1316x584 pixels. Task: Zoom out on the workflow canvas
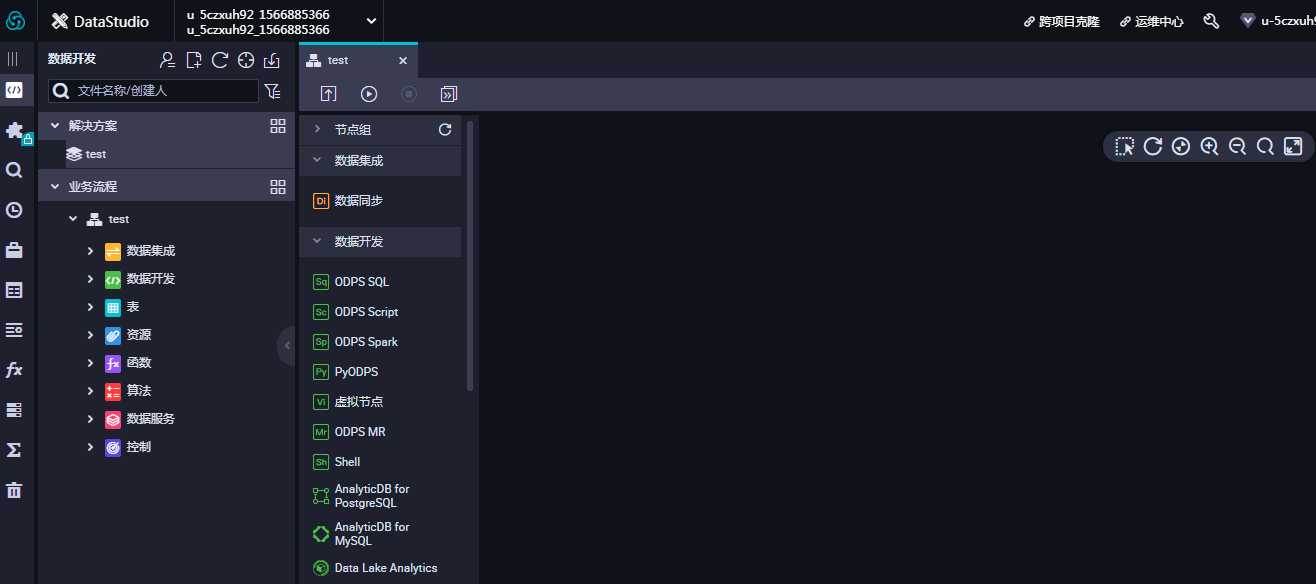pyautogui.click(x=1237, y=147)
